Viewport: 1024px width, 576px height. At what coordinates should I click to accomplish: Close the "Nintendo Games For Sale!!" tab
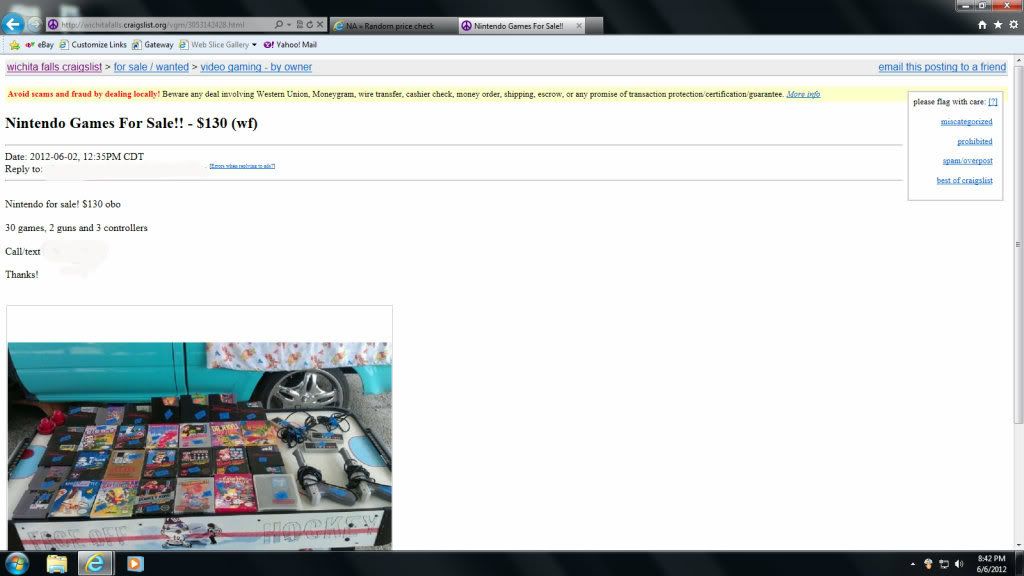[578, 25]
